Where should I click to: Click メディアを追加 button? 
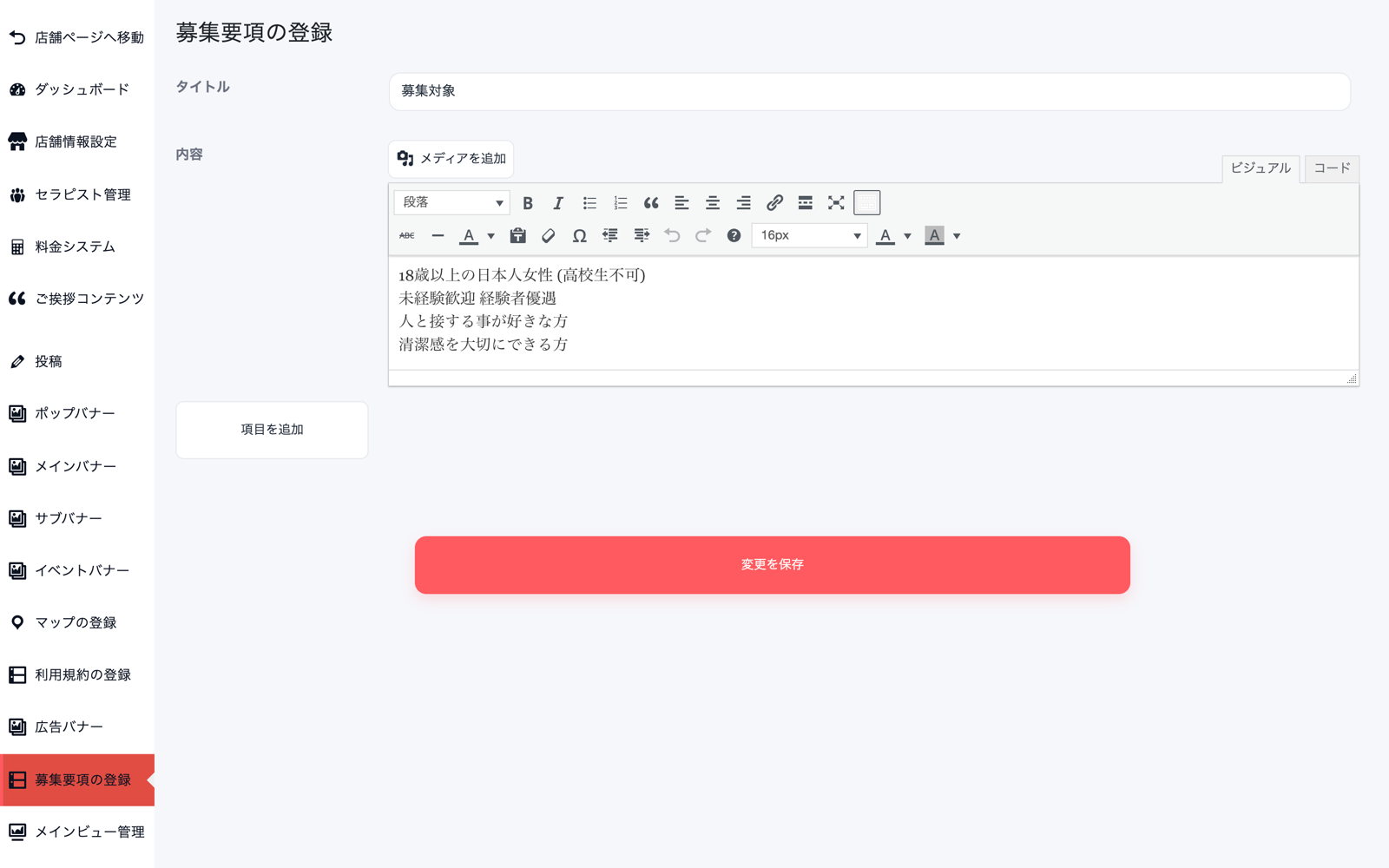pyautogui.click(x=451, y=159)
